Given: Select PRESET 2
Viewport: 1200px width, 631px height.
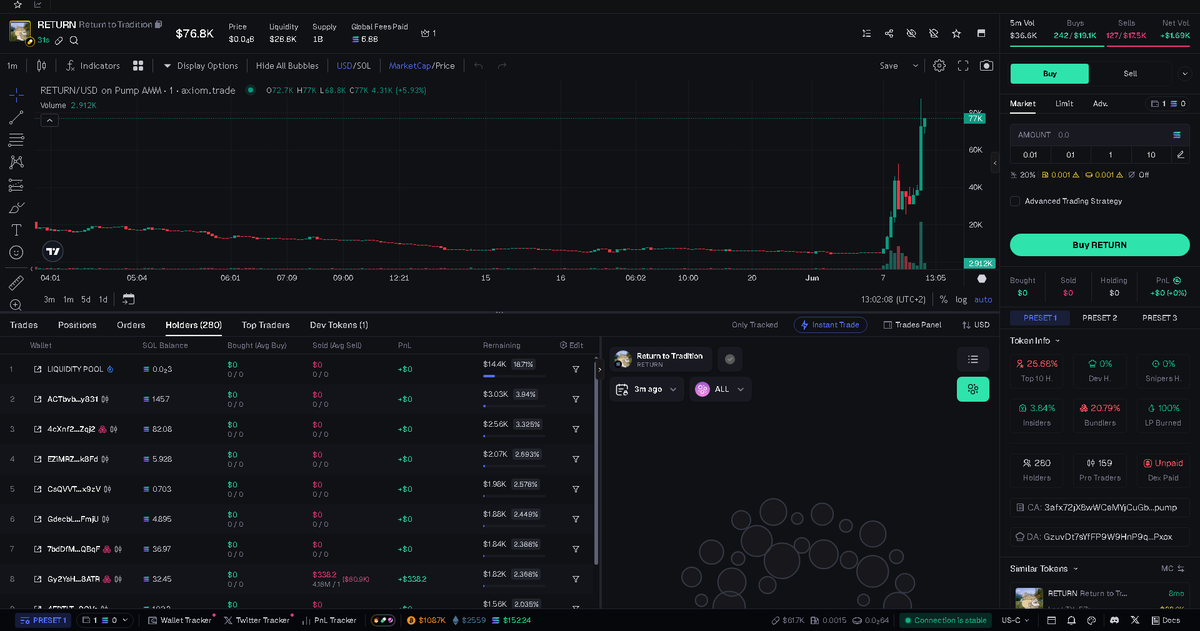Looking at the screenshot, I should 1099,318.
